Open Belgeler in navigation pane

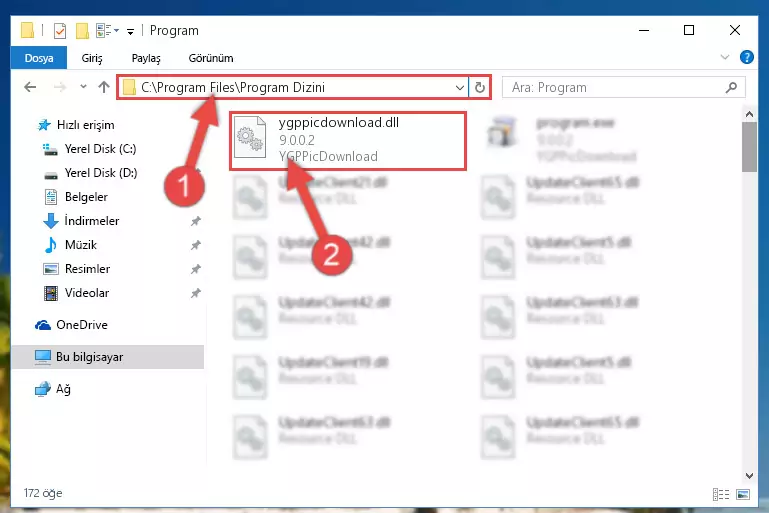click(x=76, y=197)
